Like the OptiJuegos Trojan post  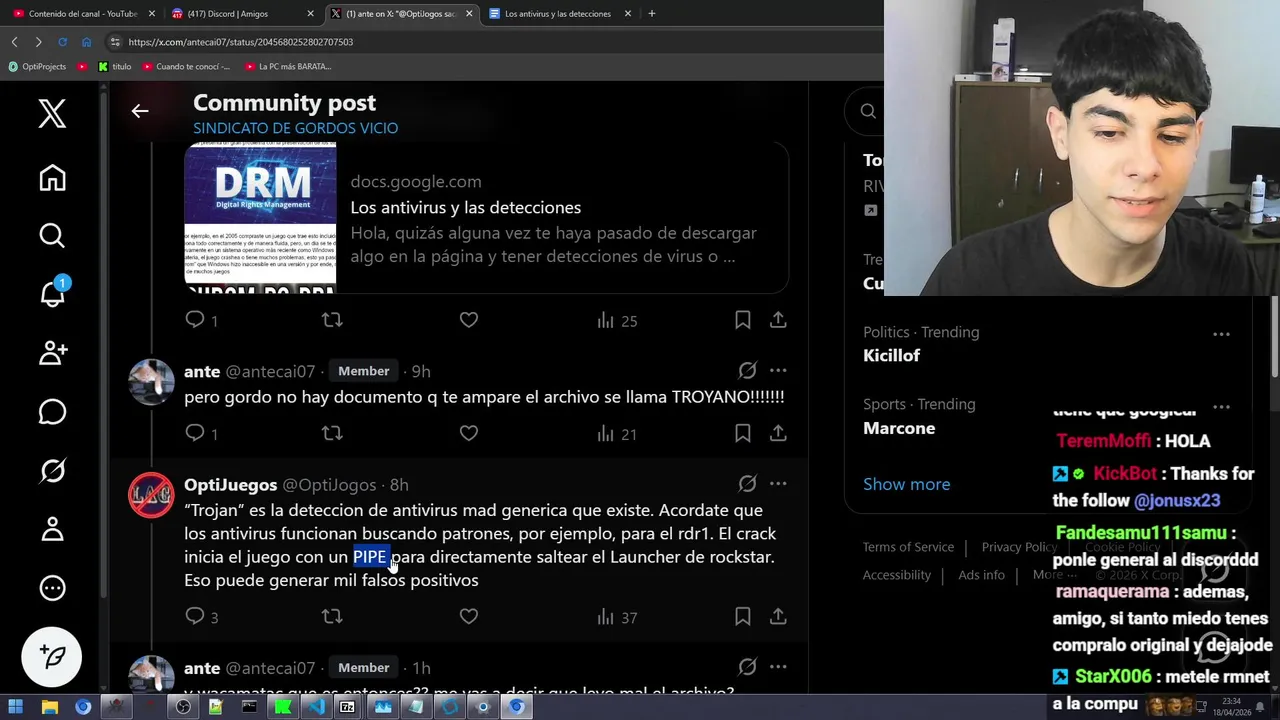pyautogui.click(x=469, y=616)
